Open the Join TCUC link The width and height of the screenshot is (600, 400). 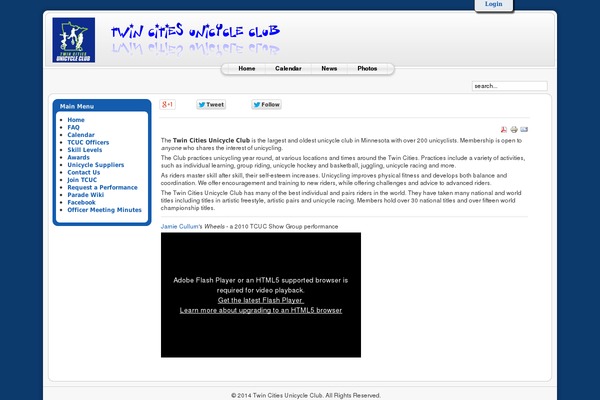[x=82, y=180]
